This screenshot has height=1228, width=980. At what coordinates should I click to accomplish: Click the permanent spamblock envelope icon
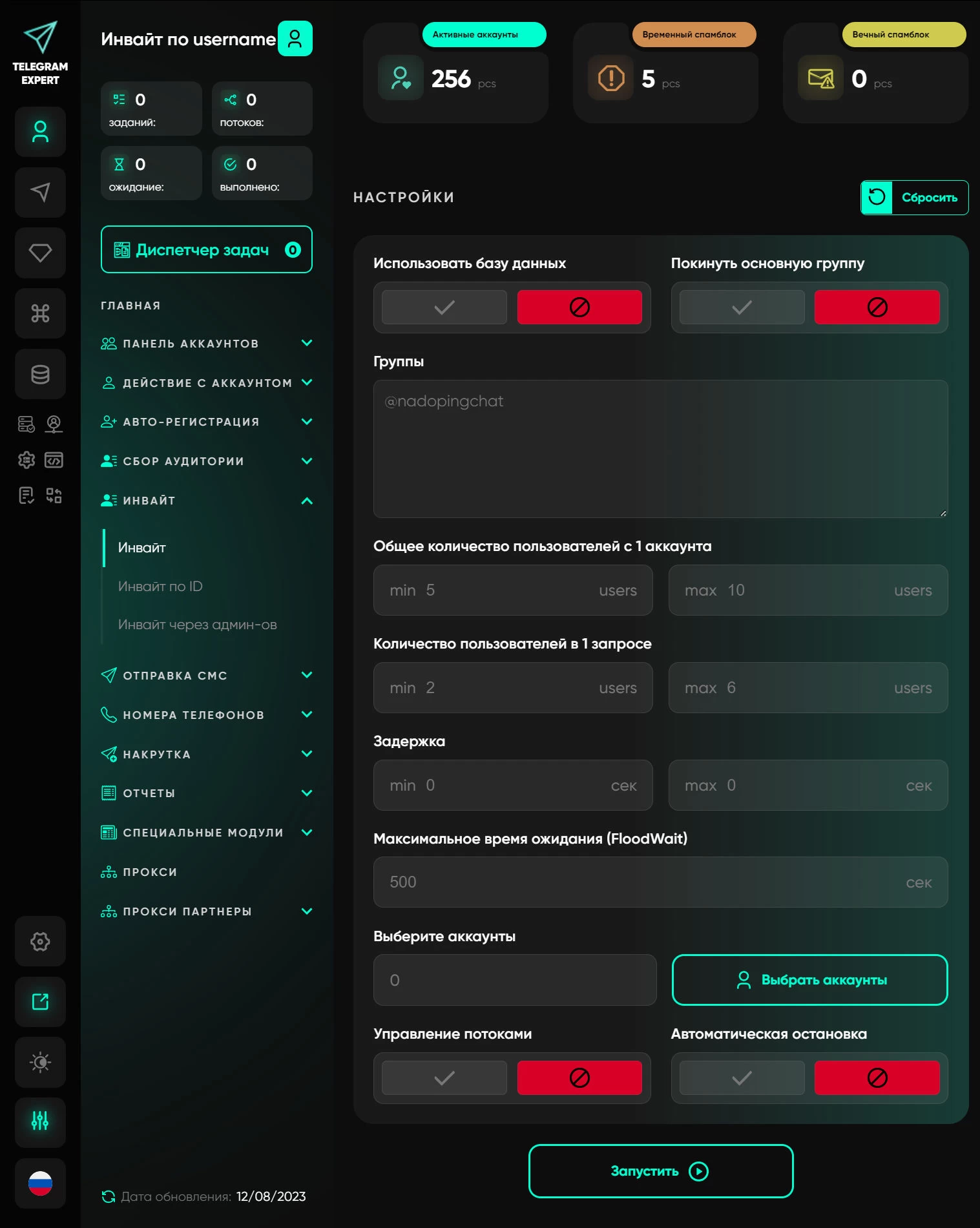[x=820, y=78]
